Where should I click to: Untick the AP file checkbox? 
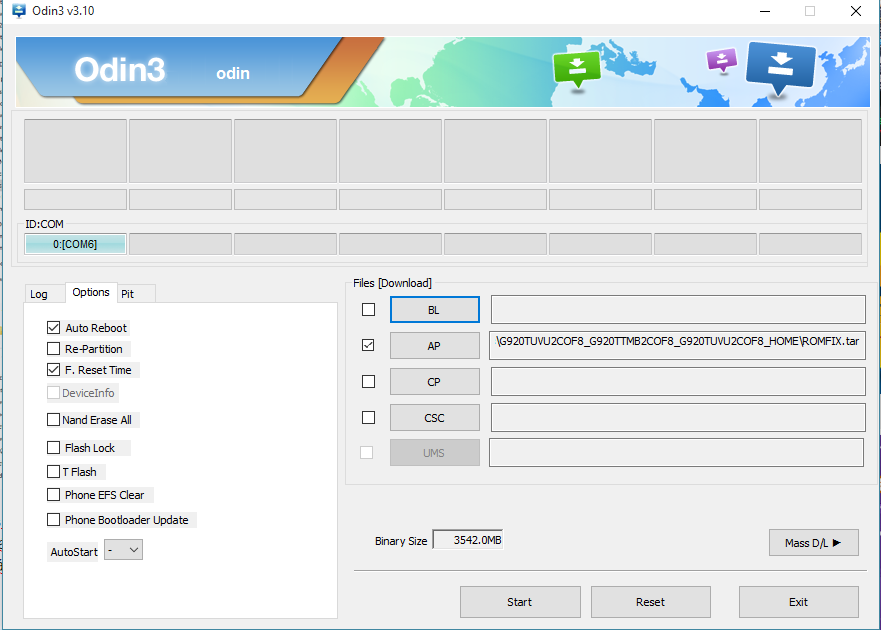(368, 345)
